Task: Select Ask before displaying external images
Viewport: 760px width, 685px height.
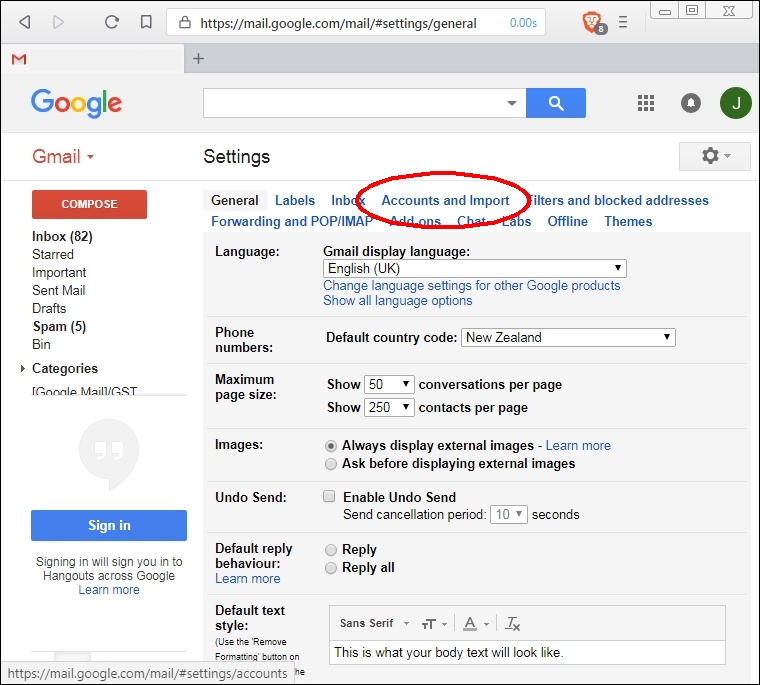Action: click(x=331, y=464)
